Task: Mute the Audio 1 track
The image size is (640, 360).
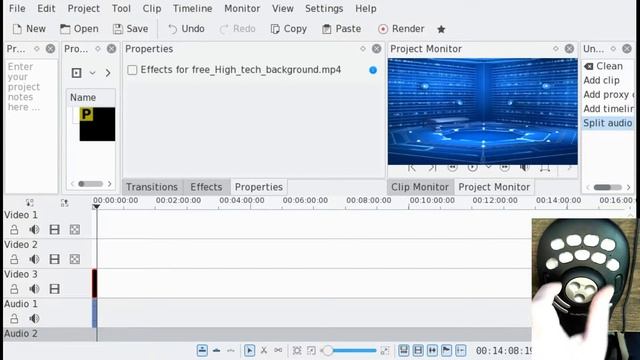Action: click(x=34, y=319)
